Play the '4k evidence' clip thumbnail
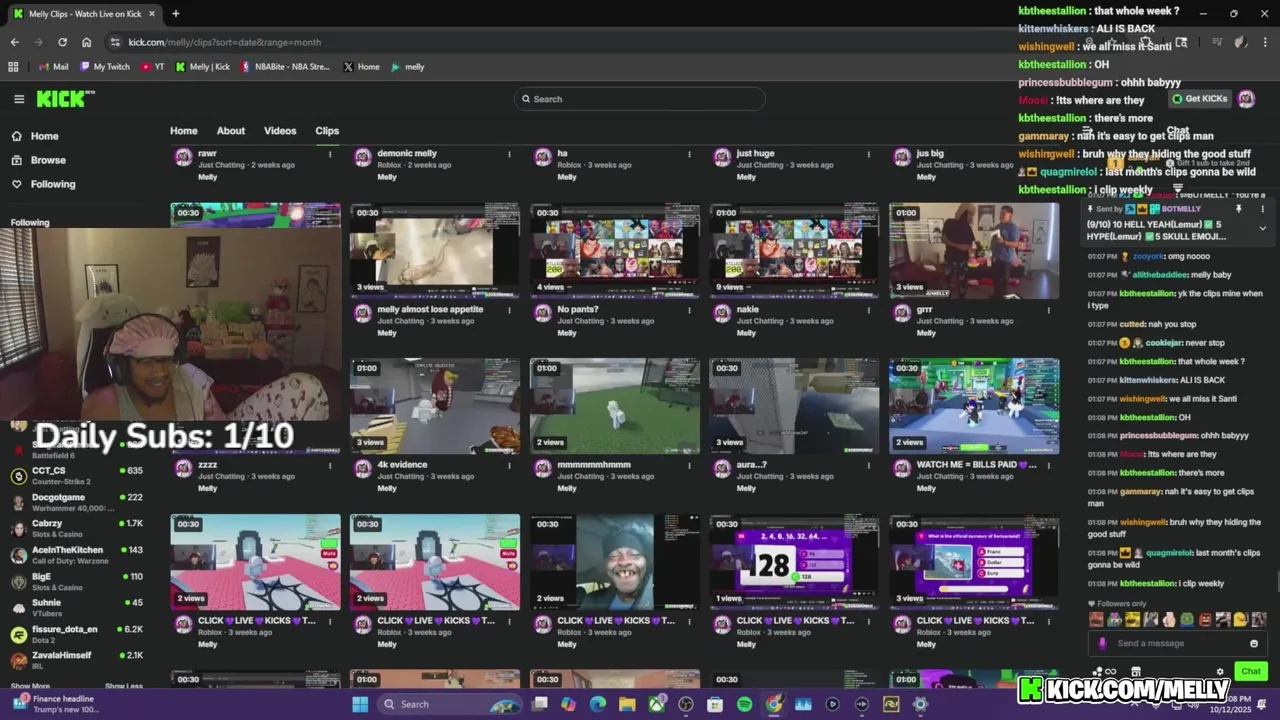Screen dimensions: 1280x720 coord(434,406)
